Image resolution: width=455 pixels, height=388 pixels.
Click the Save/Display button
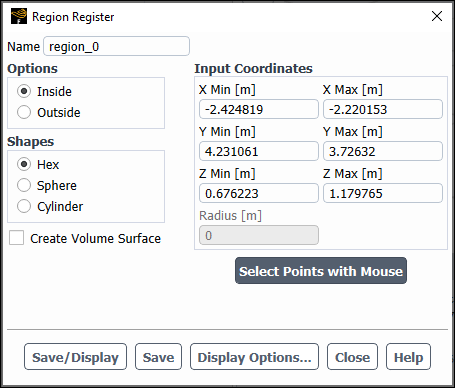(75, 357)
